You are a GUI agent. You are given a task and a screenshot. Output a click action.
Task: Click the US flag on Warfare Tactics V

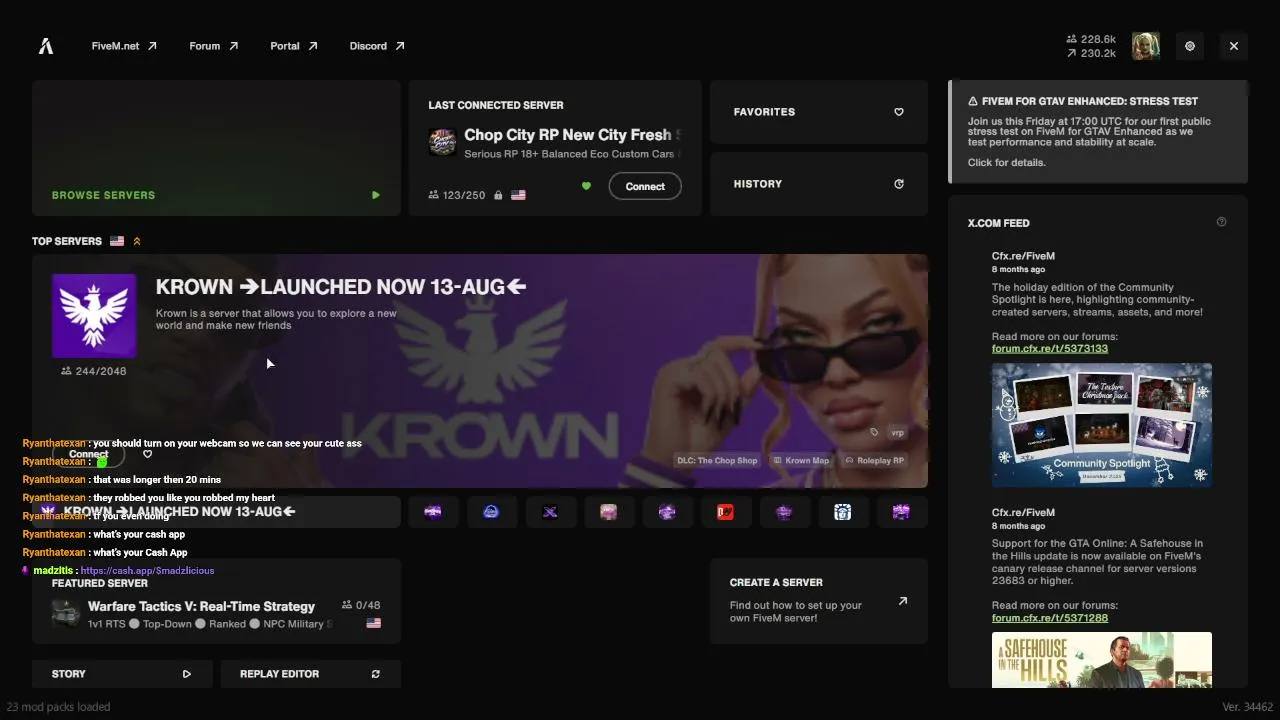[x=373, y=623]
